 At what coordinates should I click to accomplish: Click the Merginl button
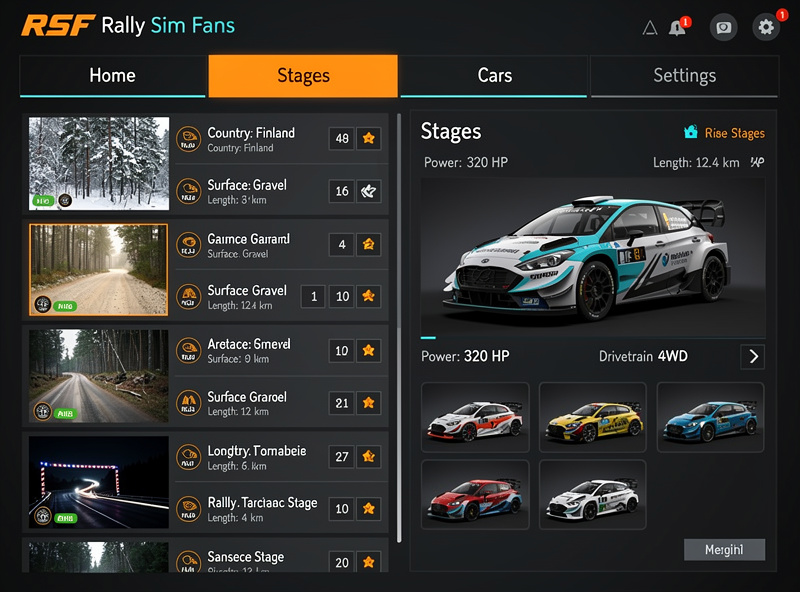tap(724, 550)
